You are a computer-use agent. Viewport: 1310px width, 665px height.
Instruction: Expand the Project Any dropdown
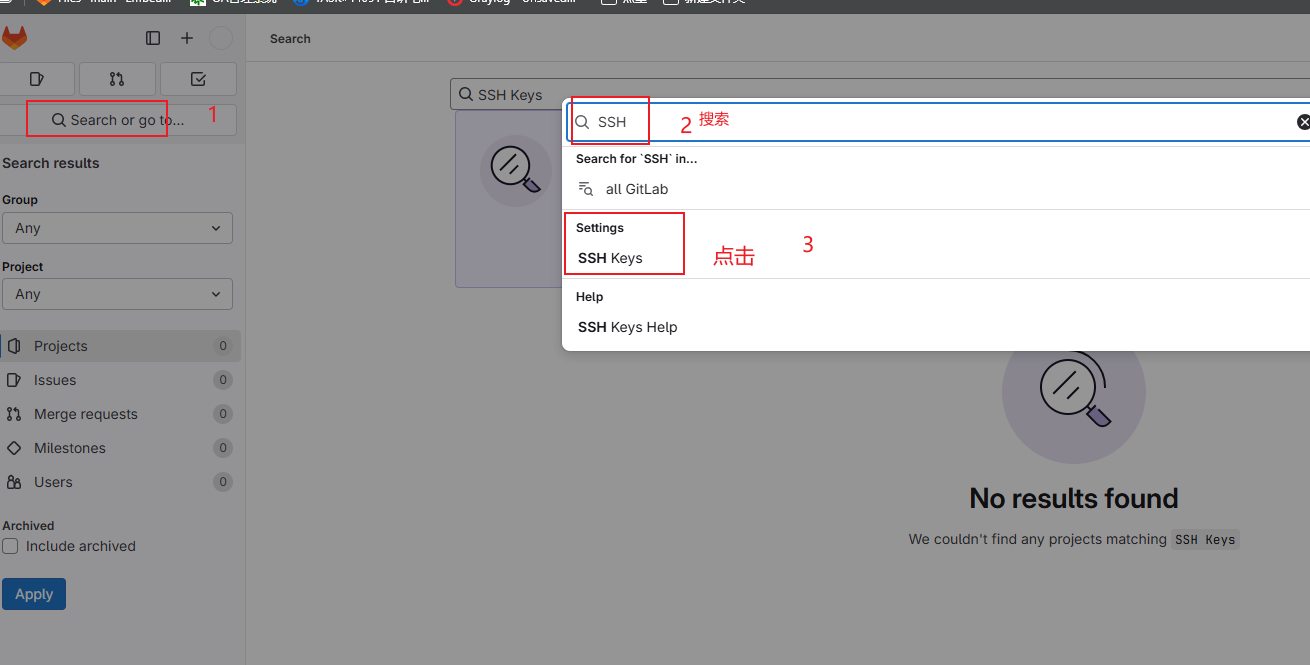click(117, 294)
